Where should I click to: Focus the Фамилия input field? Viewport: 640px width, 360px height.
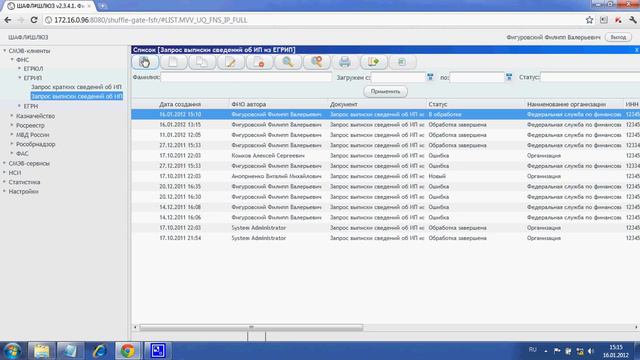(246, 77)
